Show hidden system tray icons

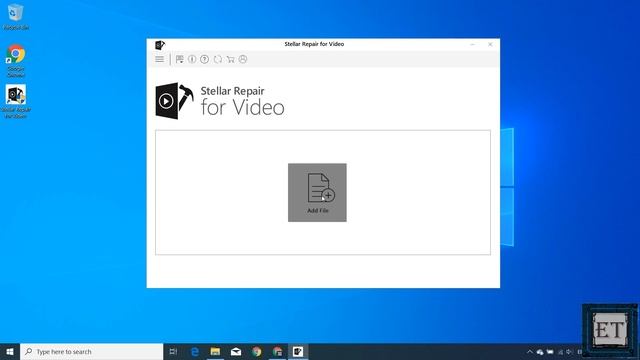[x=530, y=352]
